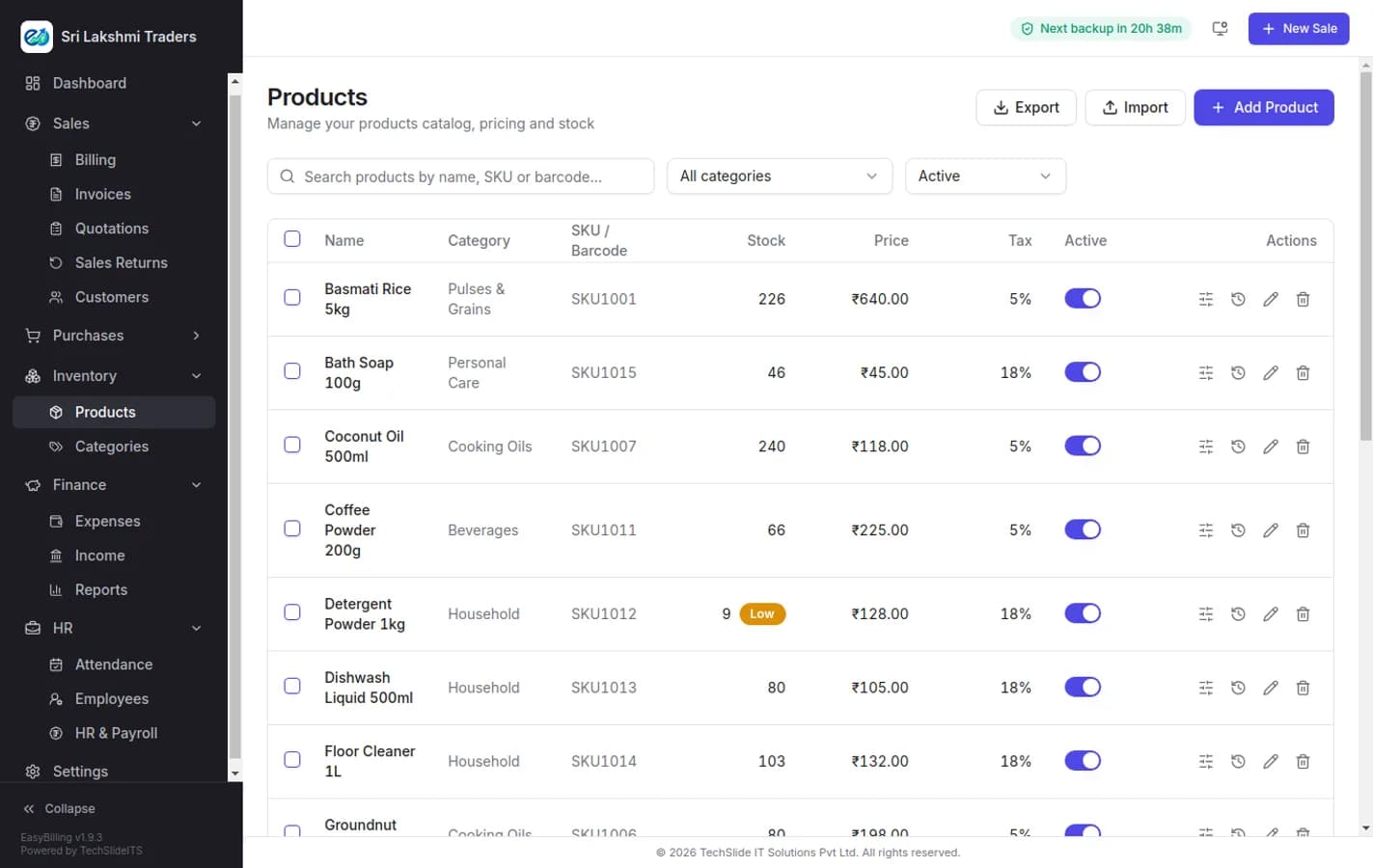Collapse the Finance sidebar section

pyautogui.click(x=114, y=485)
